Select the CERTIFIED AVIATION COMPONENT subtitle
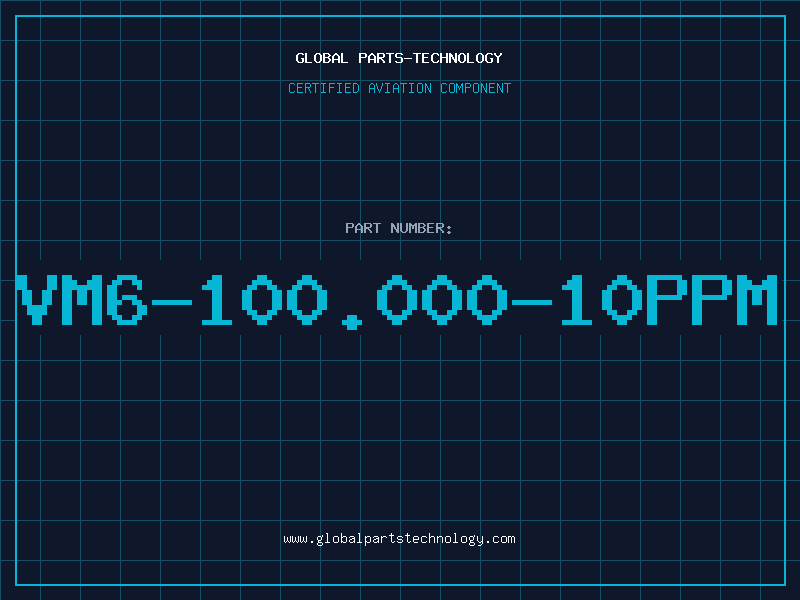Viewport: 800px width, 600px height. tap(399, 88)
